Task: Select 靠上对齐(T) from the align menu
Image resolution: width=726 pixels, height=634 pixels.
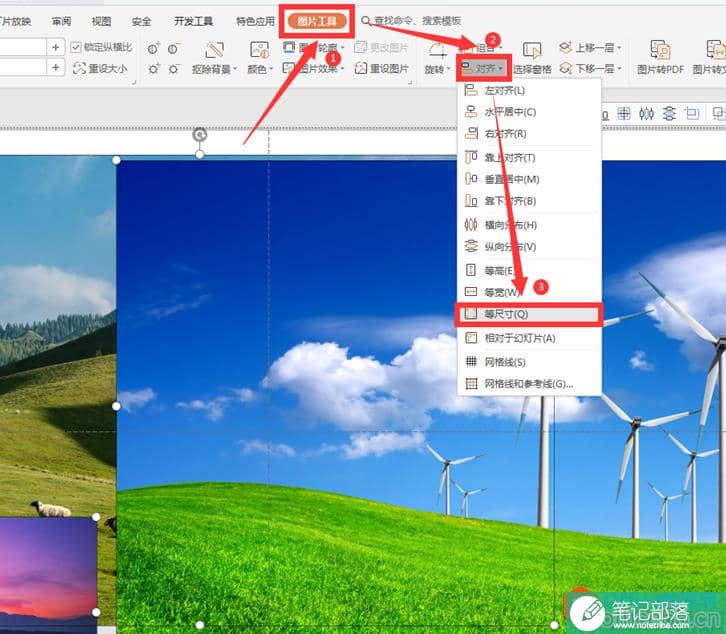Action: click(x=529, y=157)
